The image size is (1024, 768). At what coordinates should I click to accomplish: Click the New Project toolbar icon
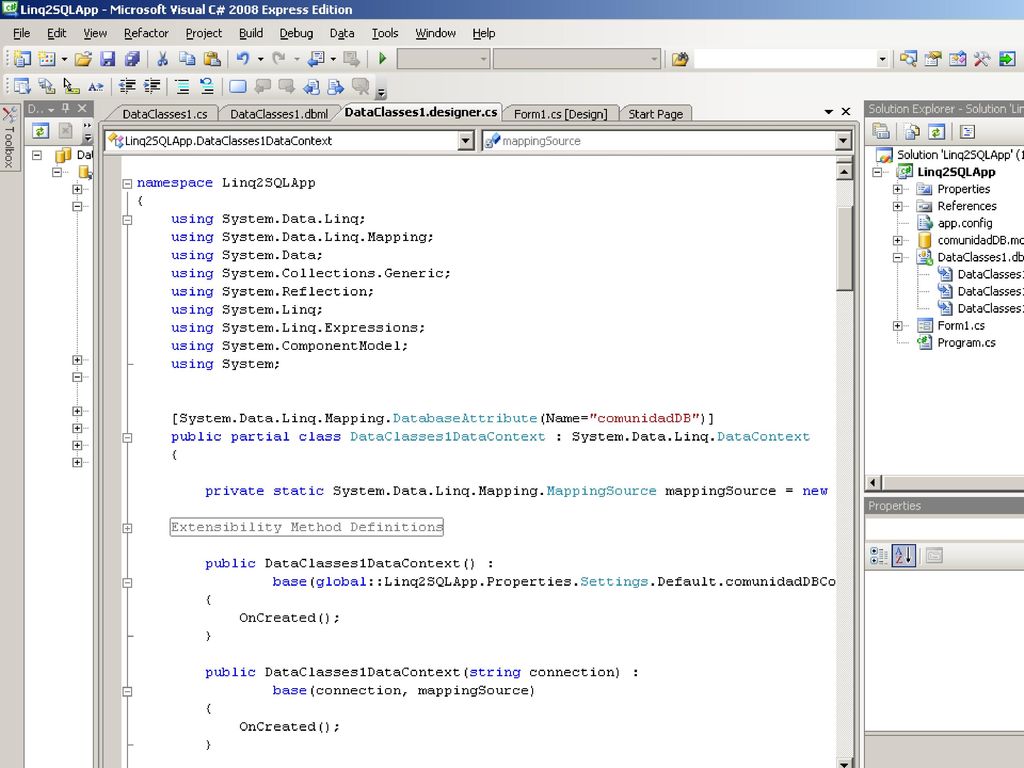22,59
